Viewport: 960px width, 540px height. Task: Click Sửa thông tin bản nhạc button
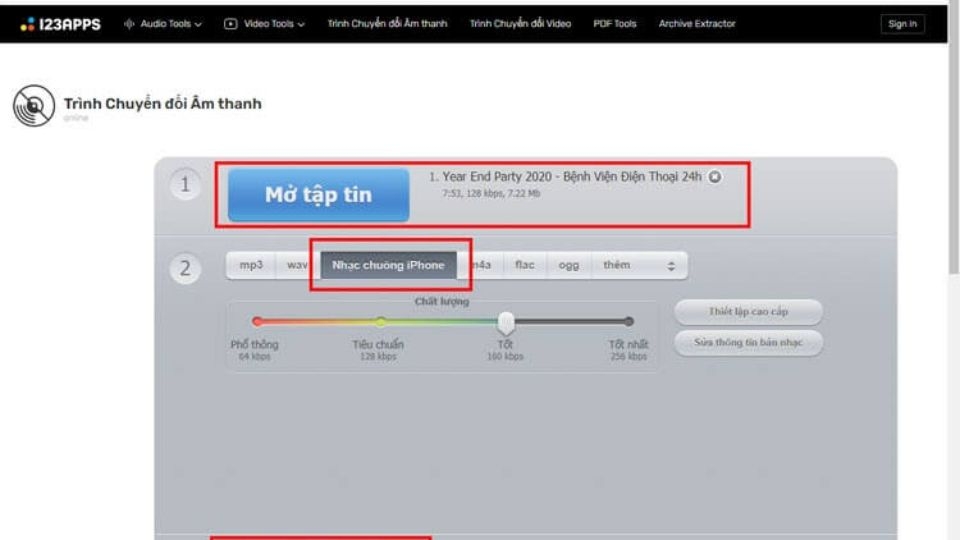[748, 343]
